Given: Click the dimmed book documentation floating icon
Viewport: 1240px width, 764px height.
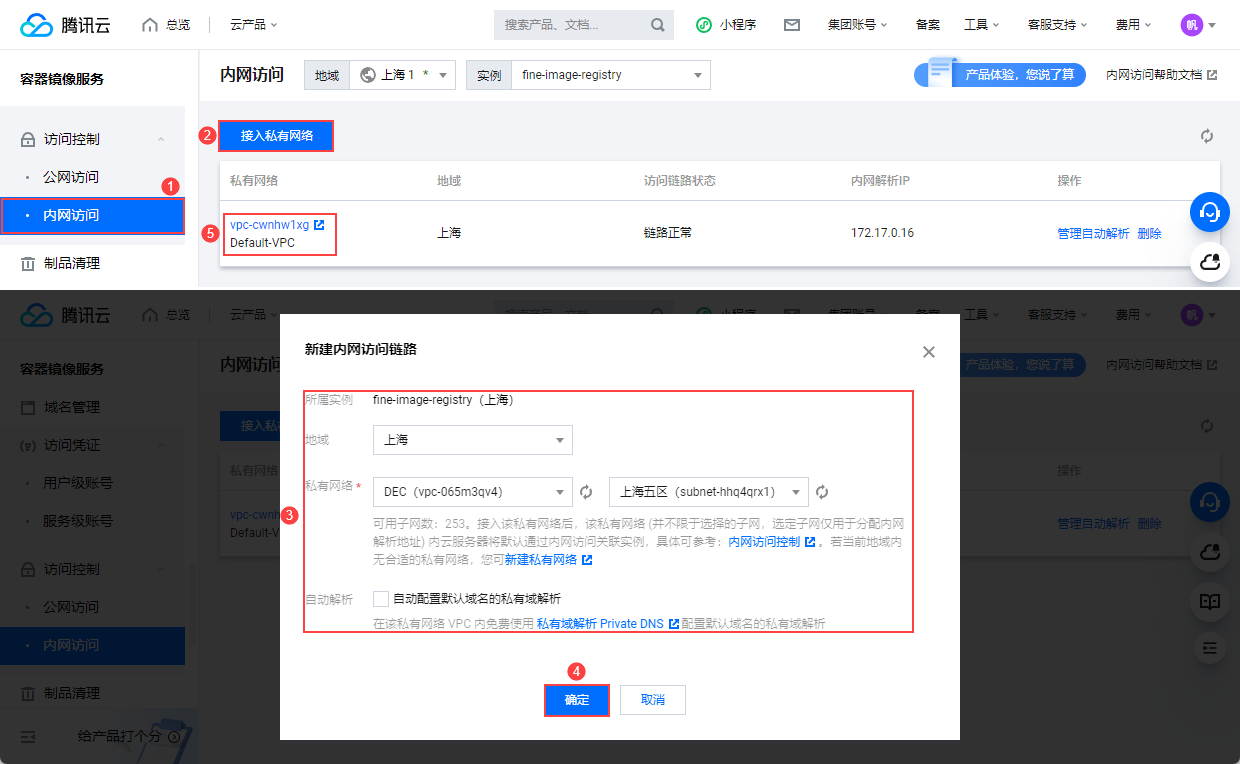Looking at the screenshot, I should tap(1209, 601).
